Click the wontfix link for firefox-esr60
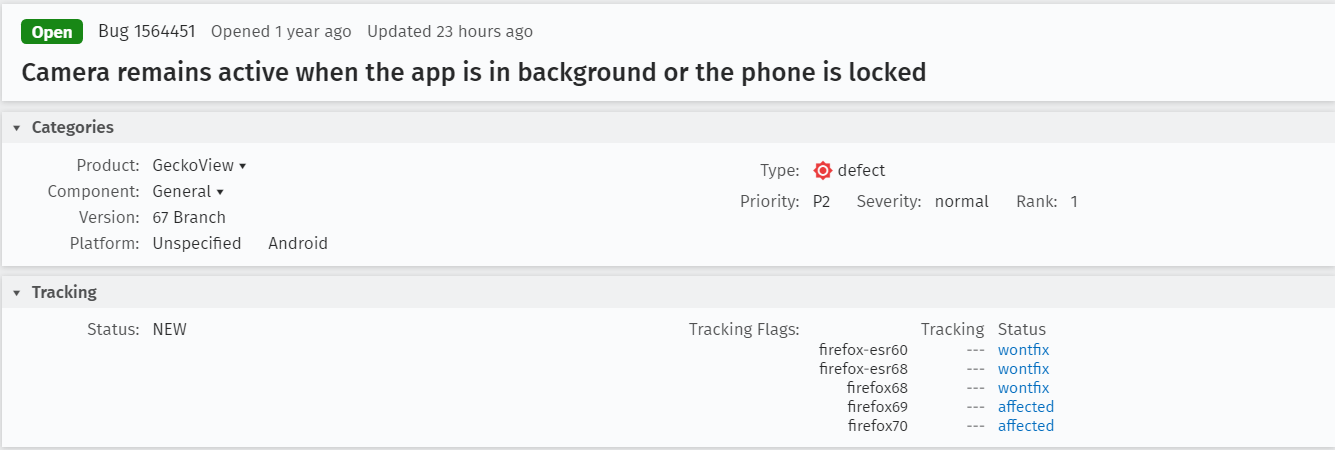 [1023, 350]
